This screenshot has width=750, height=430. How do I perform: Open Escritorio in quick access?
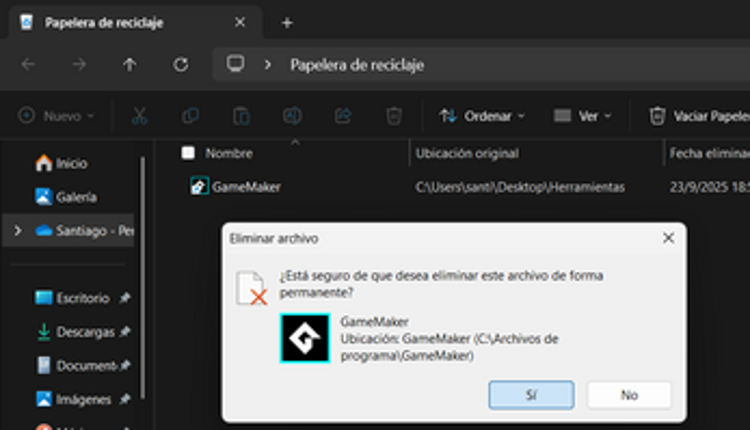click(72, 298)
